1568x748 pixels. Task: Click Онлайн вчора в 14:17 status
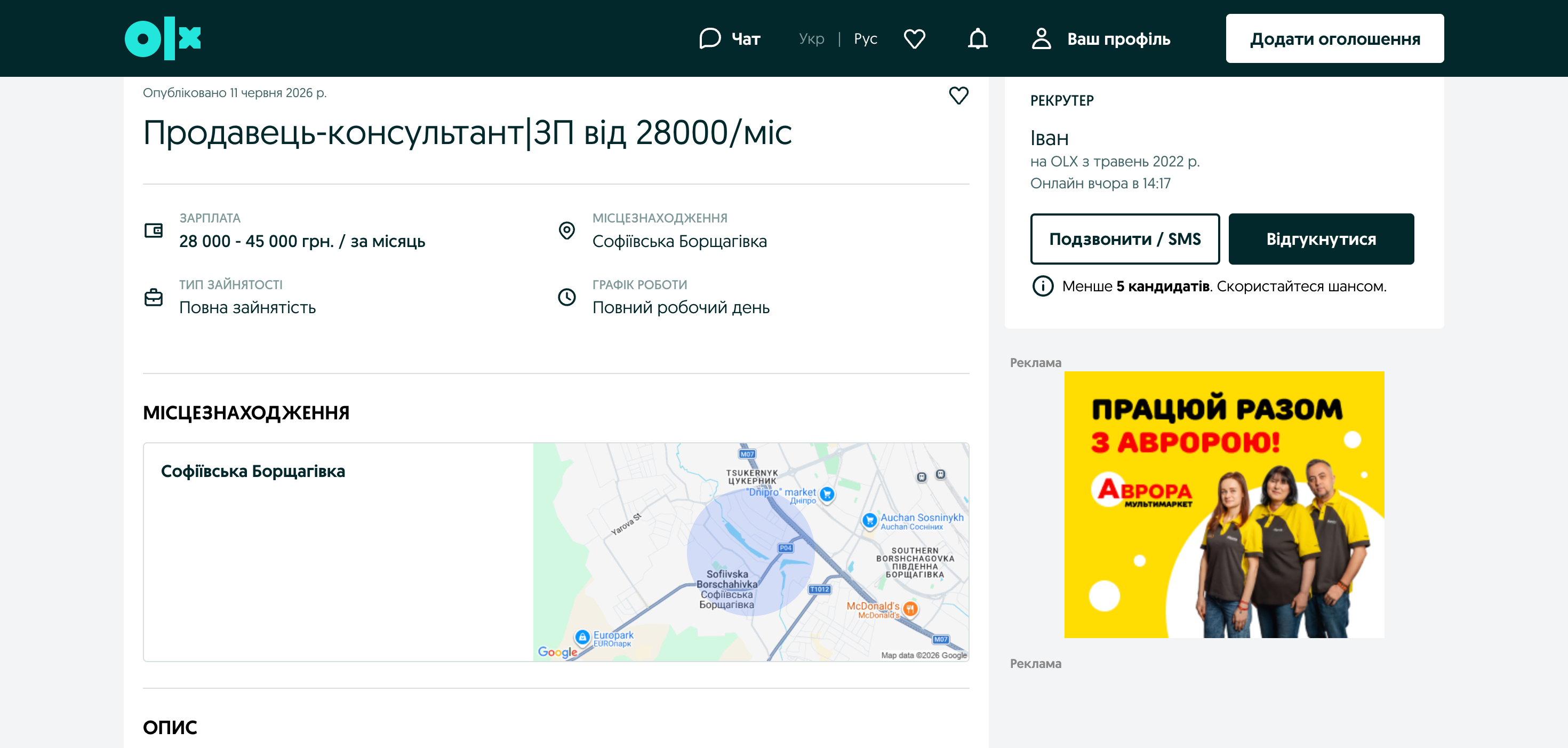point(1100,184)
